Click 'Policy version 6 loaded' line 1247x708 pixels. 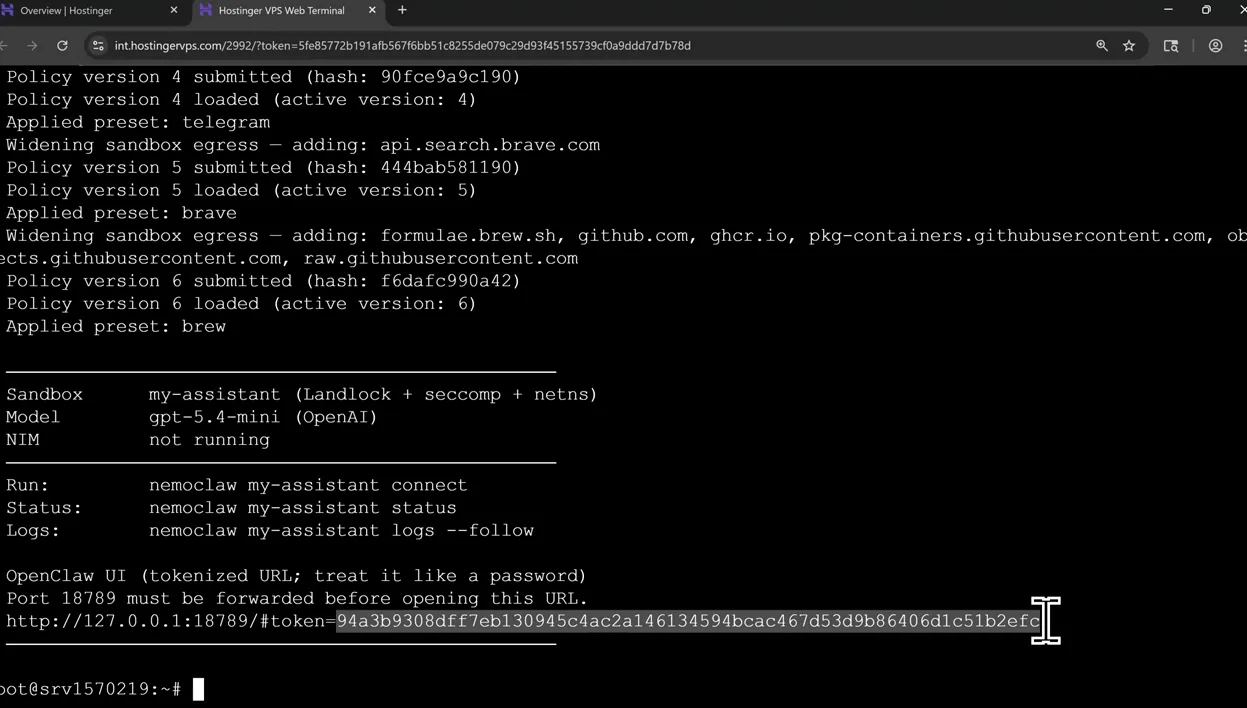241,304
